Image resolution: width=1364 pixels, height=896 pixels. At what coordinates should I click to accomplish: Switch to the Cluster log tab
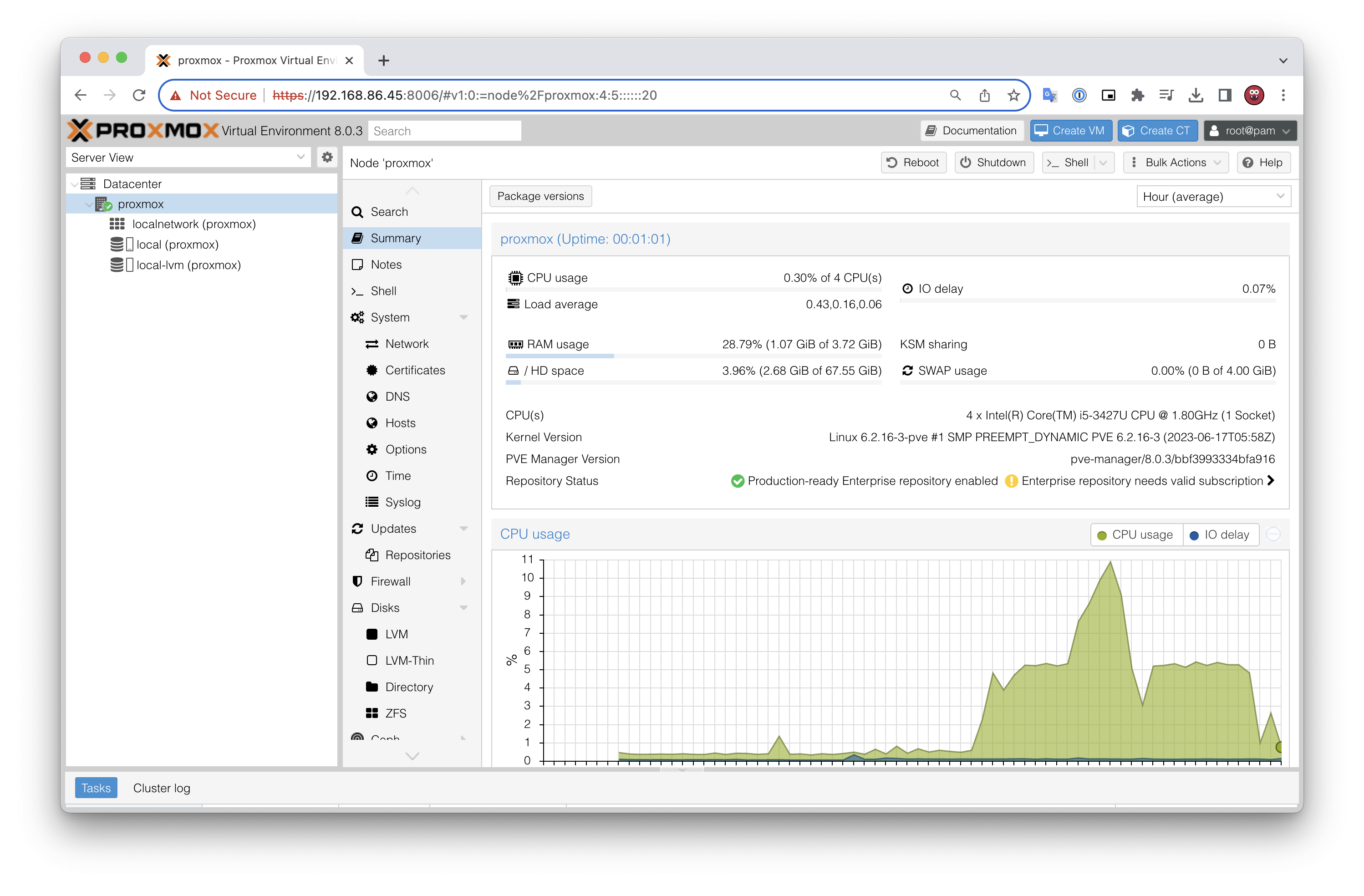pyautogui.click(x=162, y=788)
